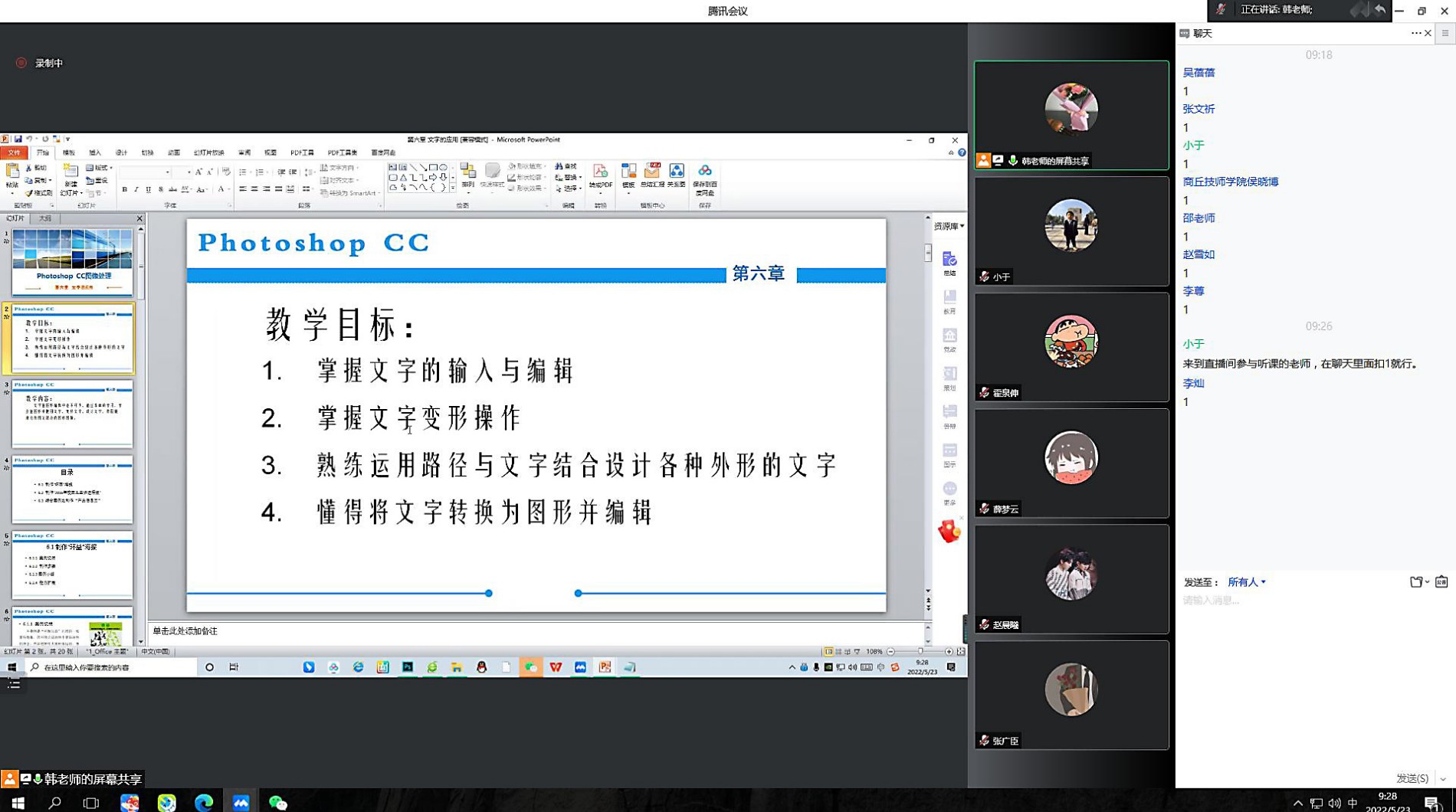
Task: Switch to Normal view in status bar
Action: (x=828, y=652)
